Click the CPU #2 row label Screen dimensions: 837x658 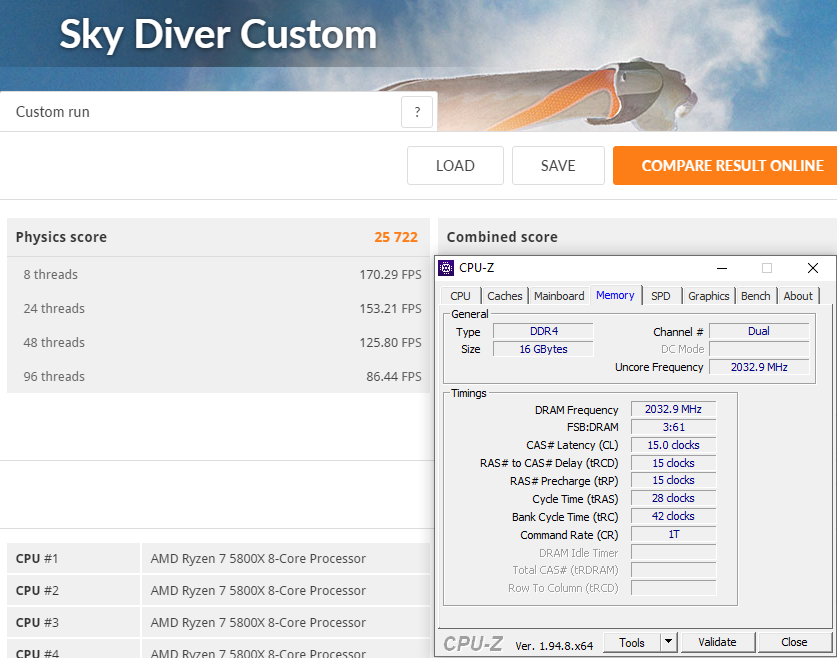click(x=37, y=591)
